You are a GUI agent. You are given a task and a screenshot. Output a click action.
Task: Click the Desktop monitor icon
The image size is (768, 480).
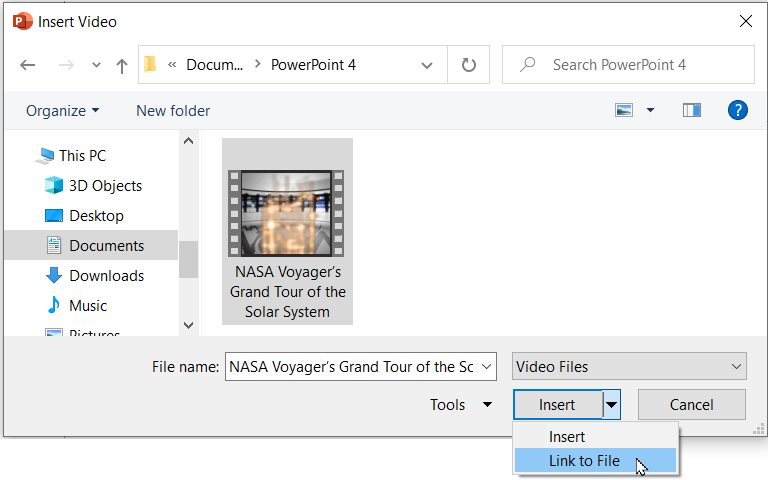pyautogui.click(x=54, y=216)
